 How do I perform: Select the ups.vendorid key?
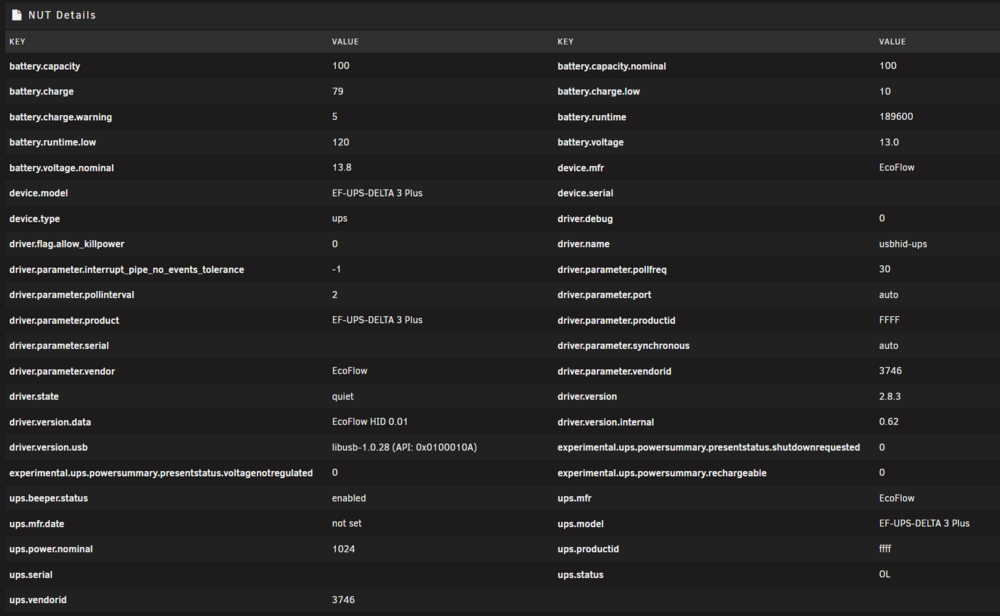point(38,600)
